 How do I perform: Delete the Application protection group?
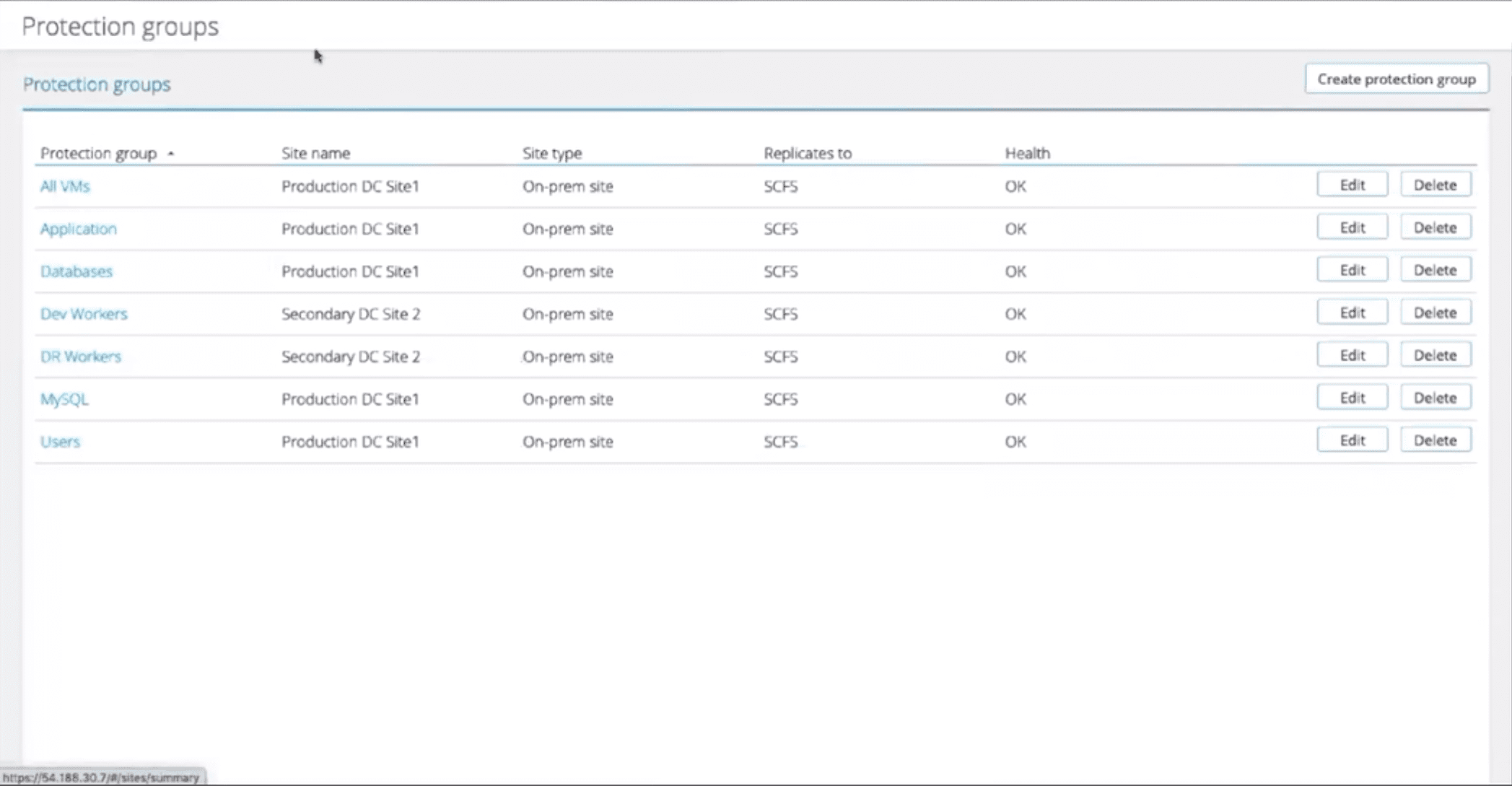tap(1435, 227)
